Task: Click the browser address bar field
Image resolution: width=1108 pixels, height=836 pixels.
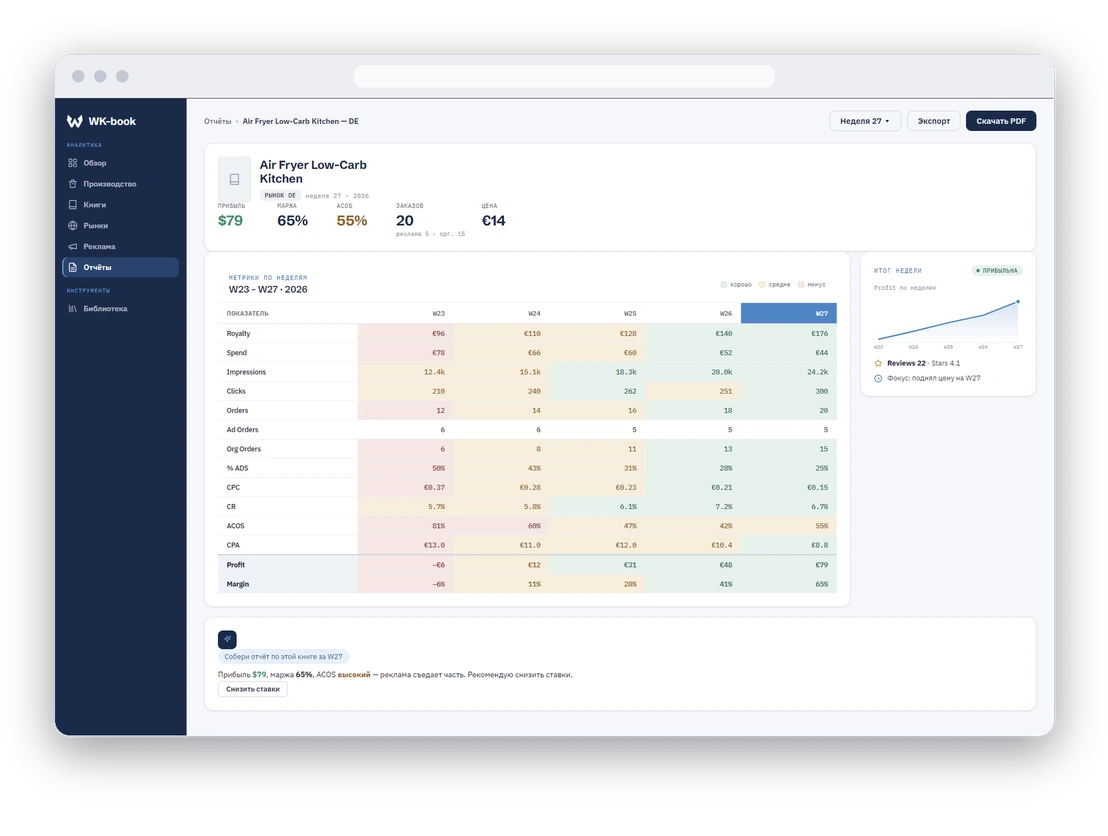Action: [564, 76]
